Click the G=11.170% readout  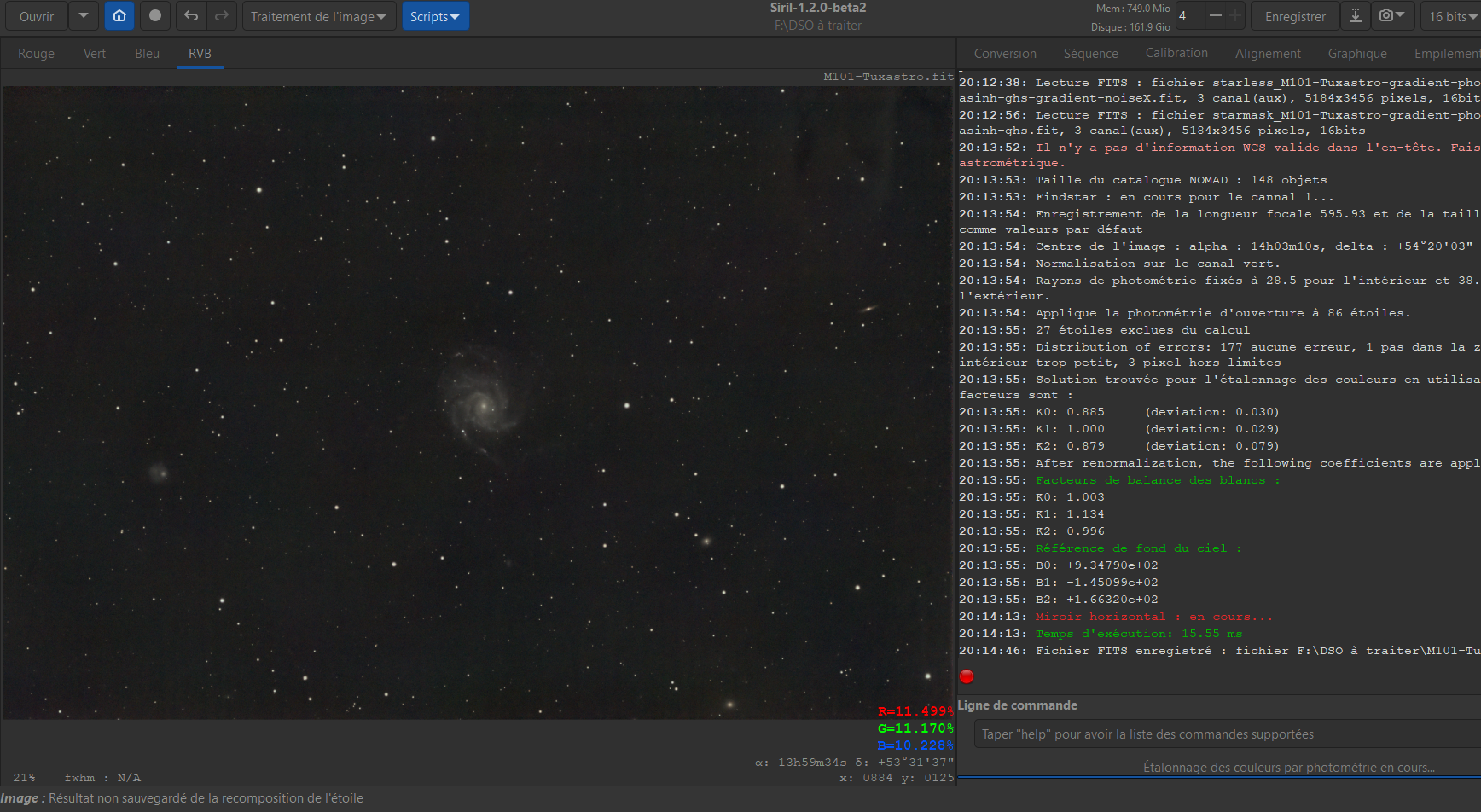915,728
